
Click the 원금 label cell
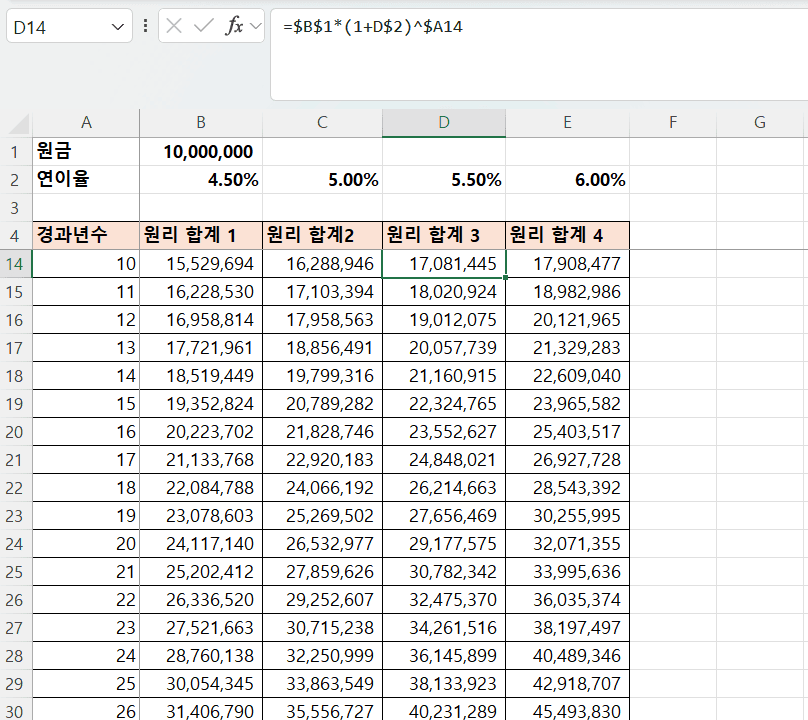[x=86, y=152]
